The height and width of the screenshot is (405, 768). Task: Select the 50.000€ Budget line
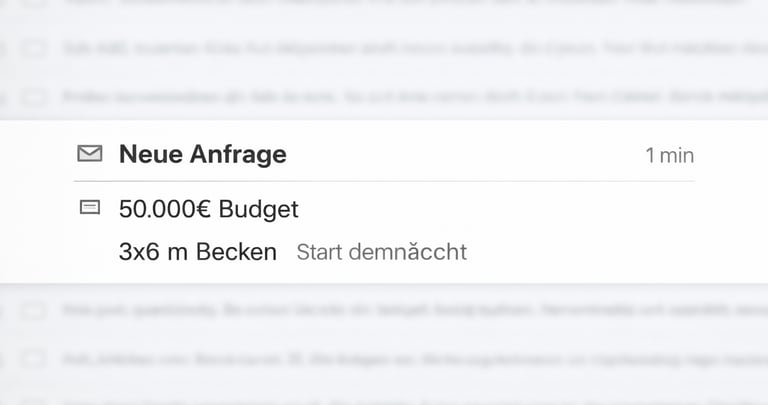pyautogui.click(x=208, y=209)
